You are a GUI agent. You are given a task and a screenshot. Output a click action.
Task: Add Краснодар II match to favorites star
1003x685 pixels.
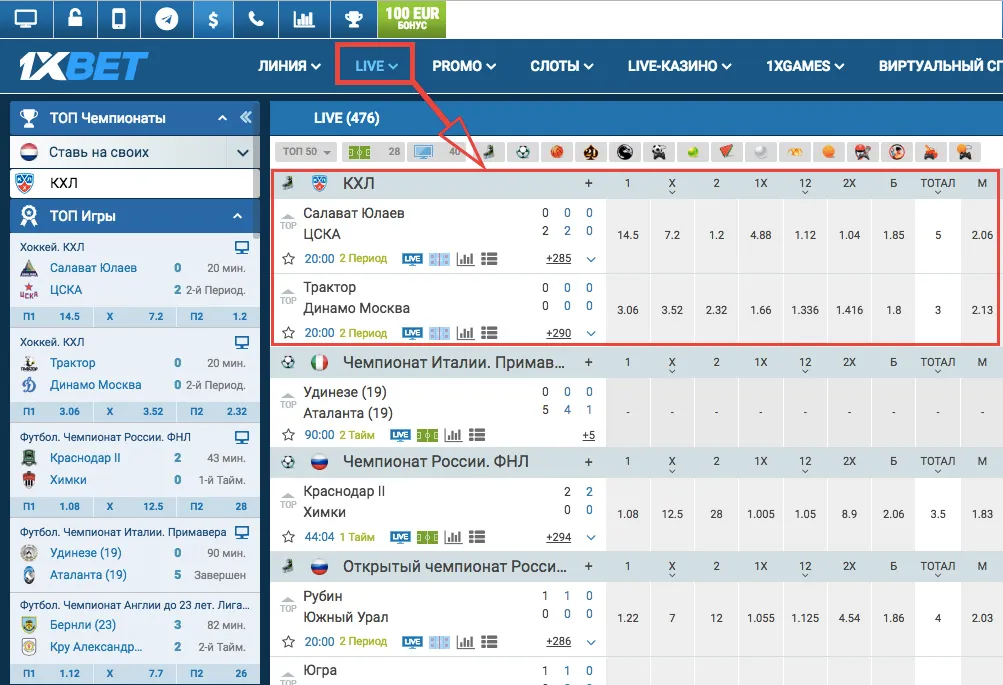coord(288,537)
